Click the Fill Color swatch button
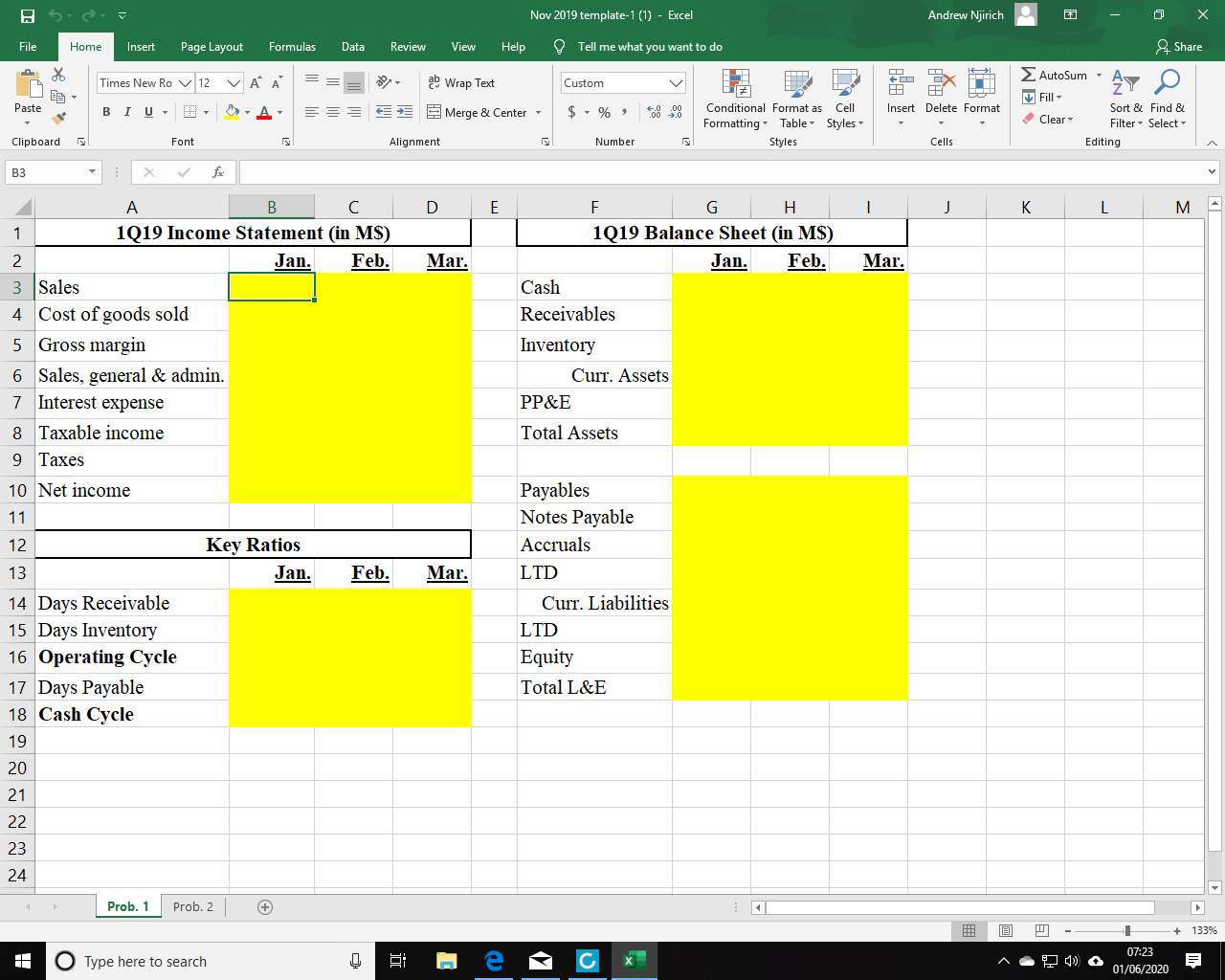Screen dimensions: 1225x980 coord(232,112)
